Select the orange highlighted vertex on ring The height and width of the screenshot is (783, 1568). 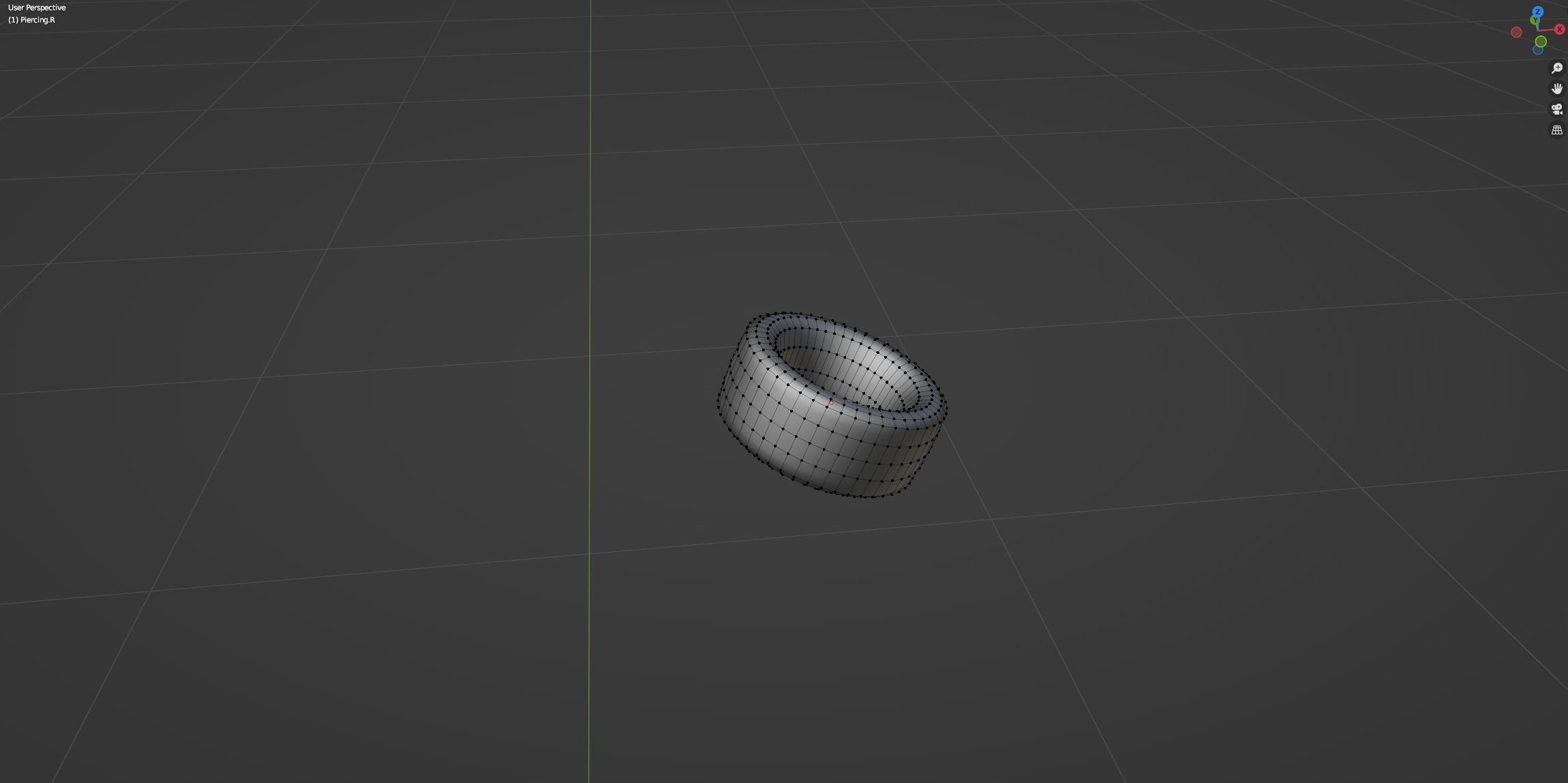click(831, 402)
